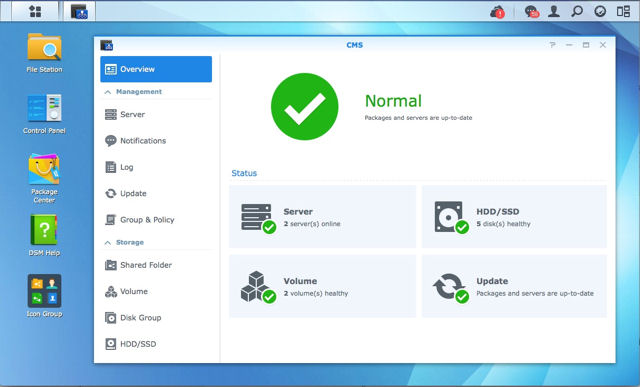Image resolution: width=640 pixels, height=387 pixels.
Task: Open the Update status card
Action: pos(514,286)
